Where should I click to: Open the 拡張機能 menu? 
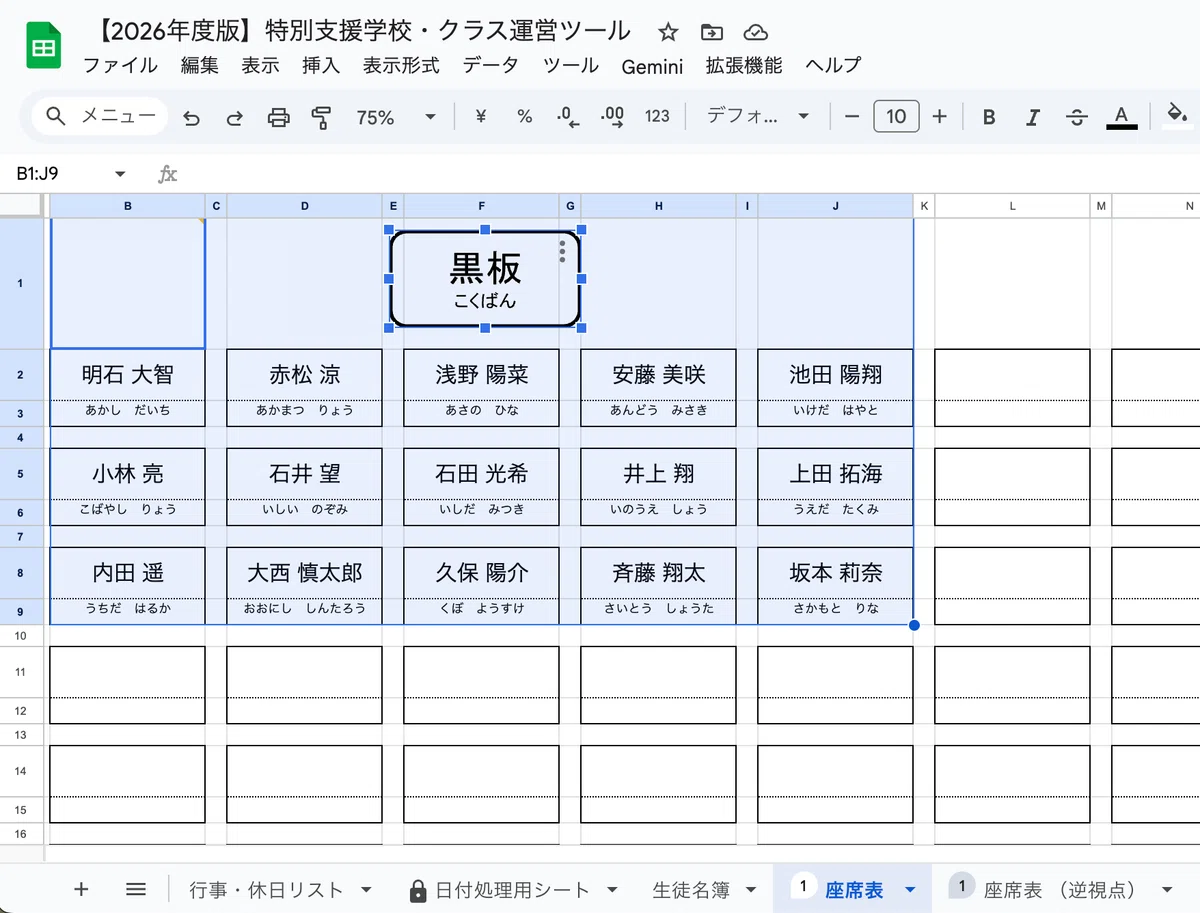743,66
